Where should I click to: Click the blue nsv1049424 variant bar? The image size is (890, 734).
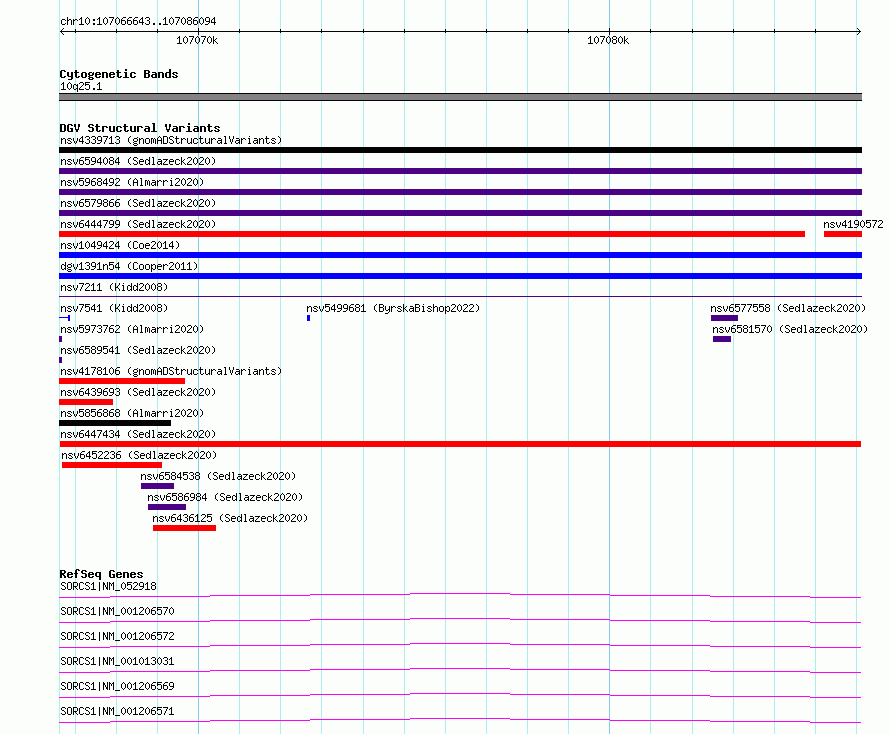(x=460, y=255)
